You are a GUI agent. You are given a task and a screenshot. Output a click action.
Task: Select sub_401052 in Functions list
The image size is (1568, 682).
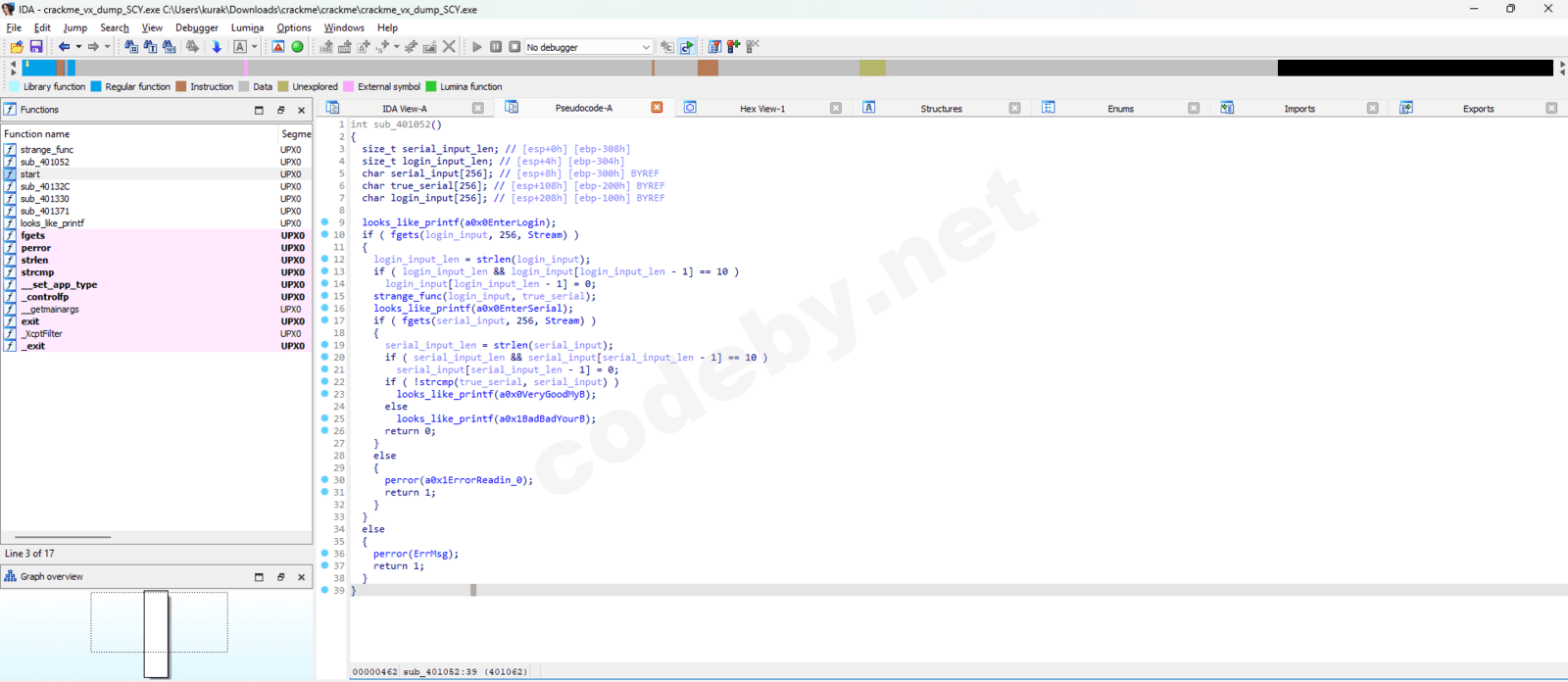click(157, 162)
